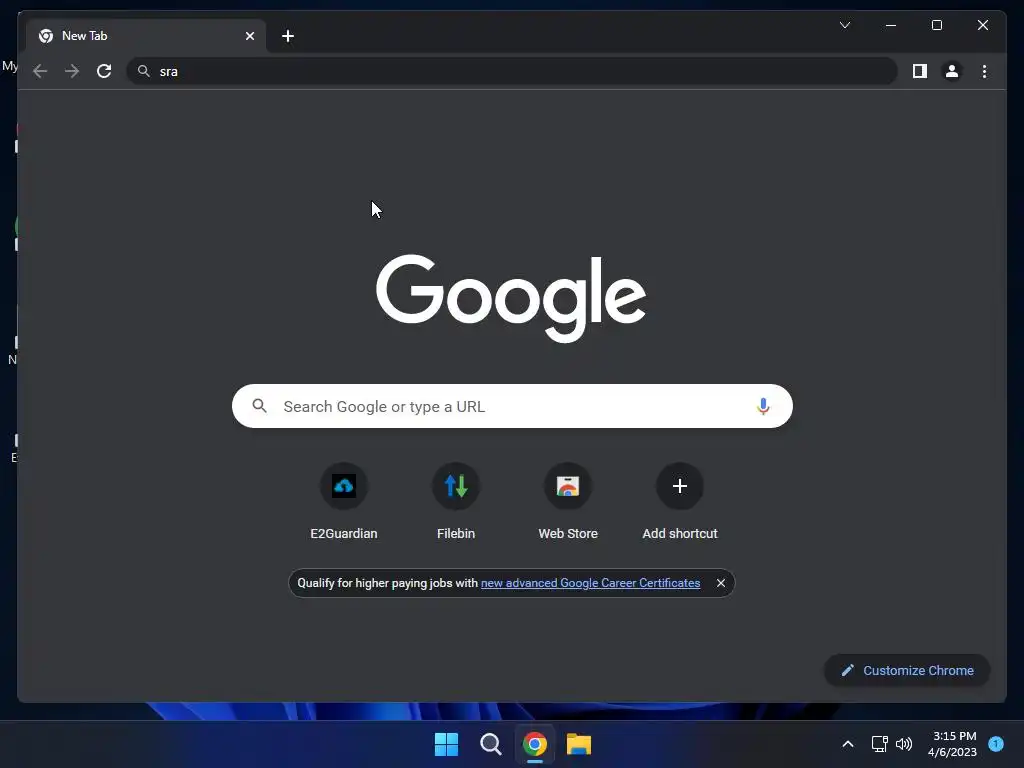Open the clock and date flyout

coord(952,744)
